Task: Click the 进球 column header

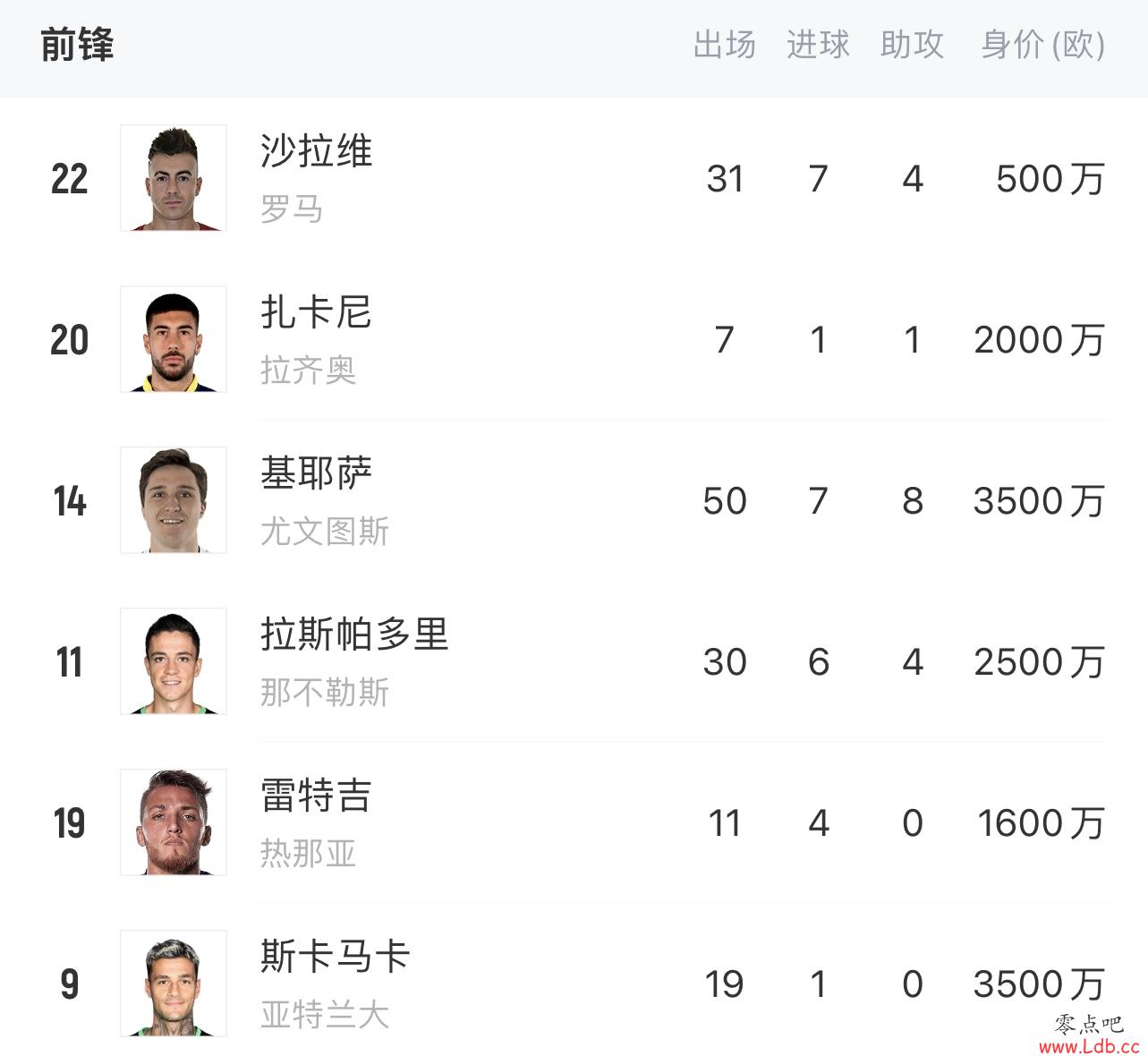Action: coord(818,45)
